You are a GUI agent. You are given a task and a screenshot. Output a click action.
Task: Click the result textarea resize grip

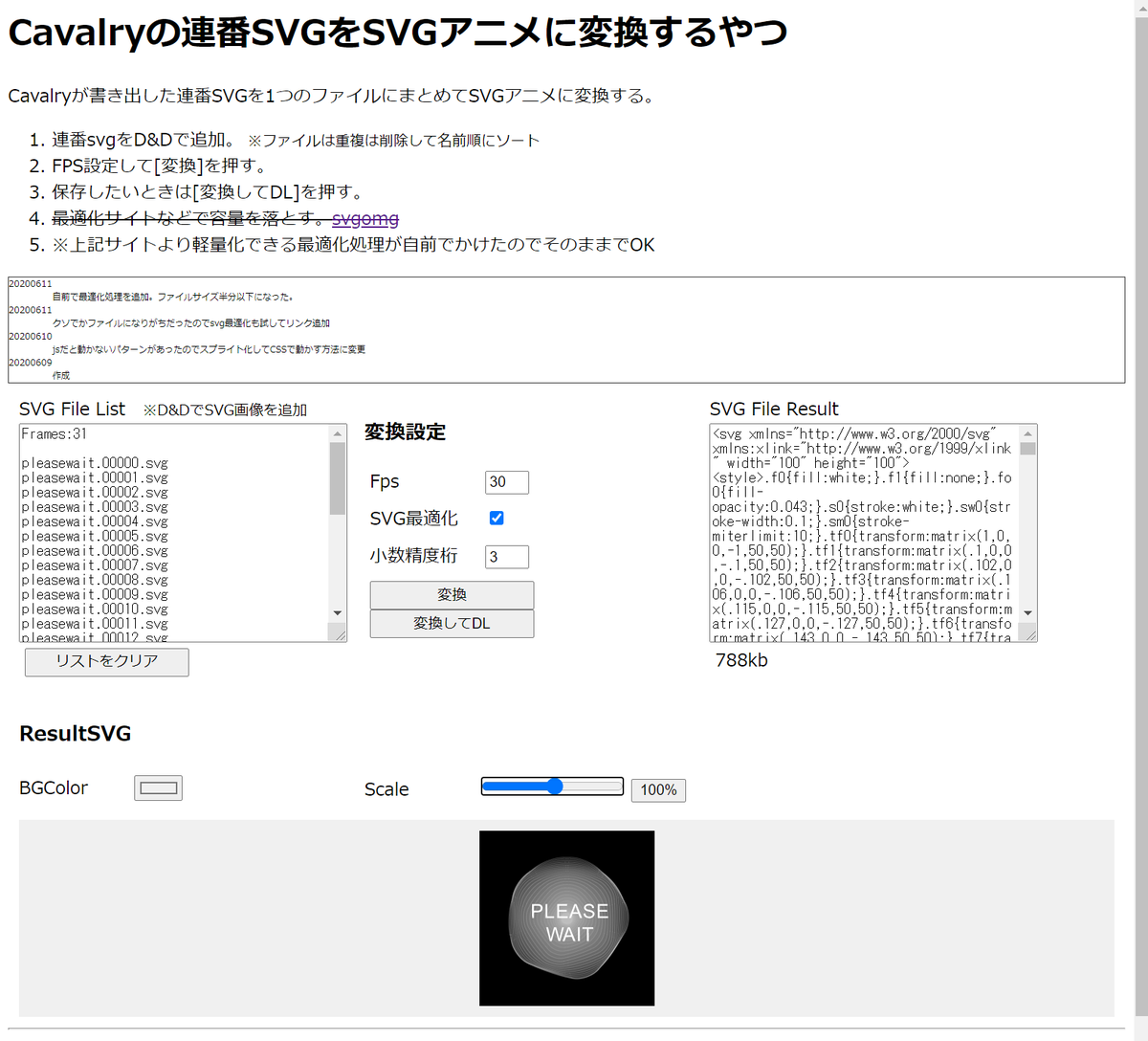1028,632
